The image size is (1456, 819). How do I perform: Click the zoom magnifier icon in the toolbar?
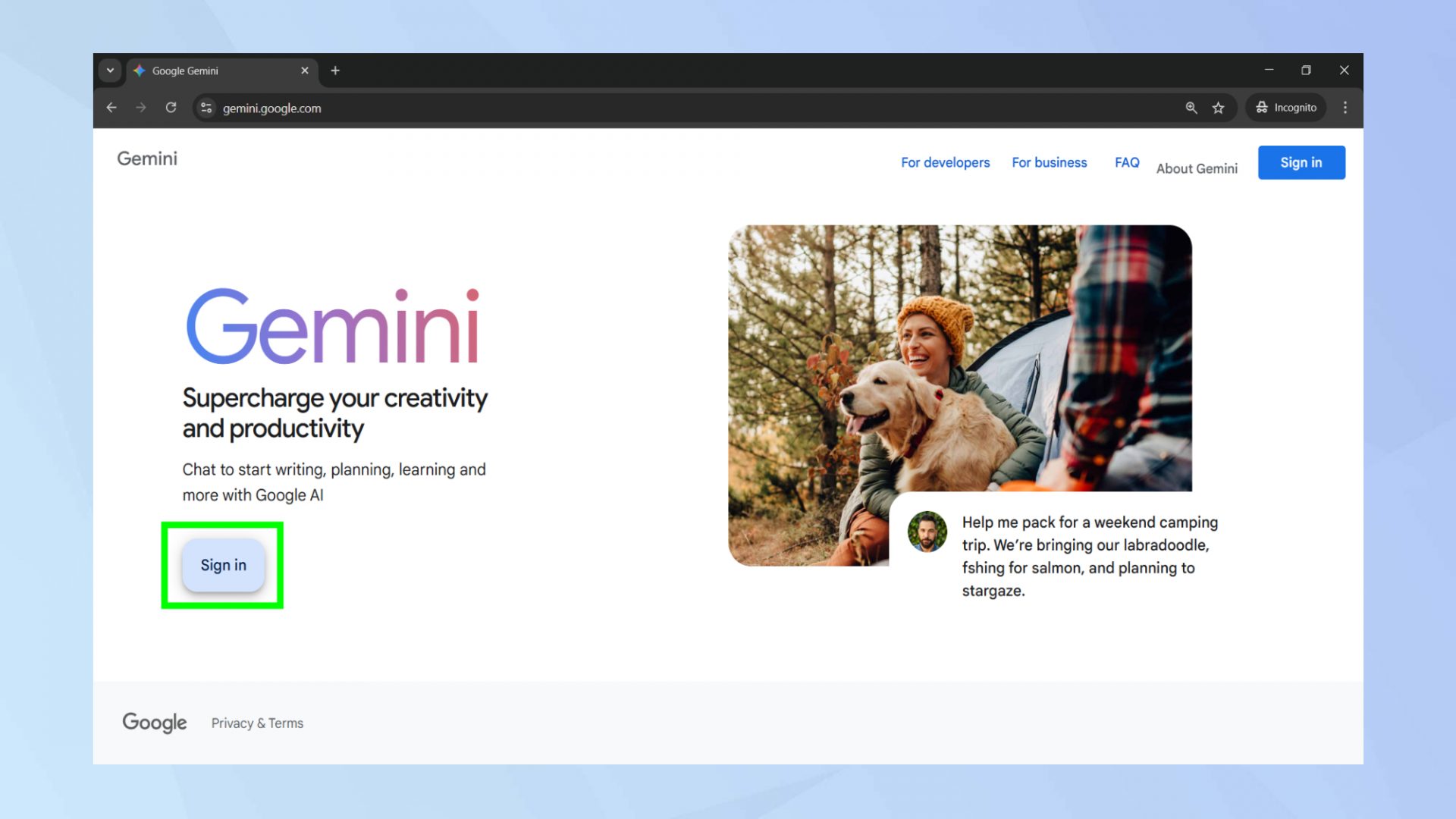(1191, 108)
